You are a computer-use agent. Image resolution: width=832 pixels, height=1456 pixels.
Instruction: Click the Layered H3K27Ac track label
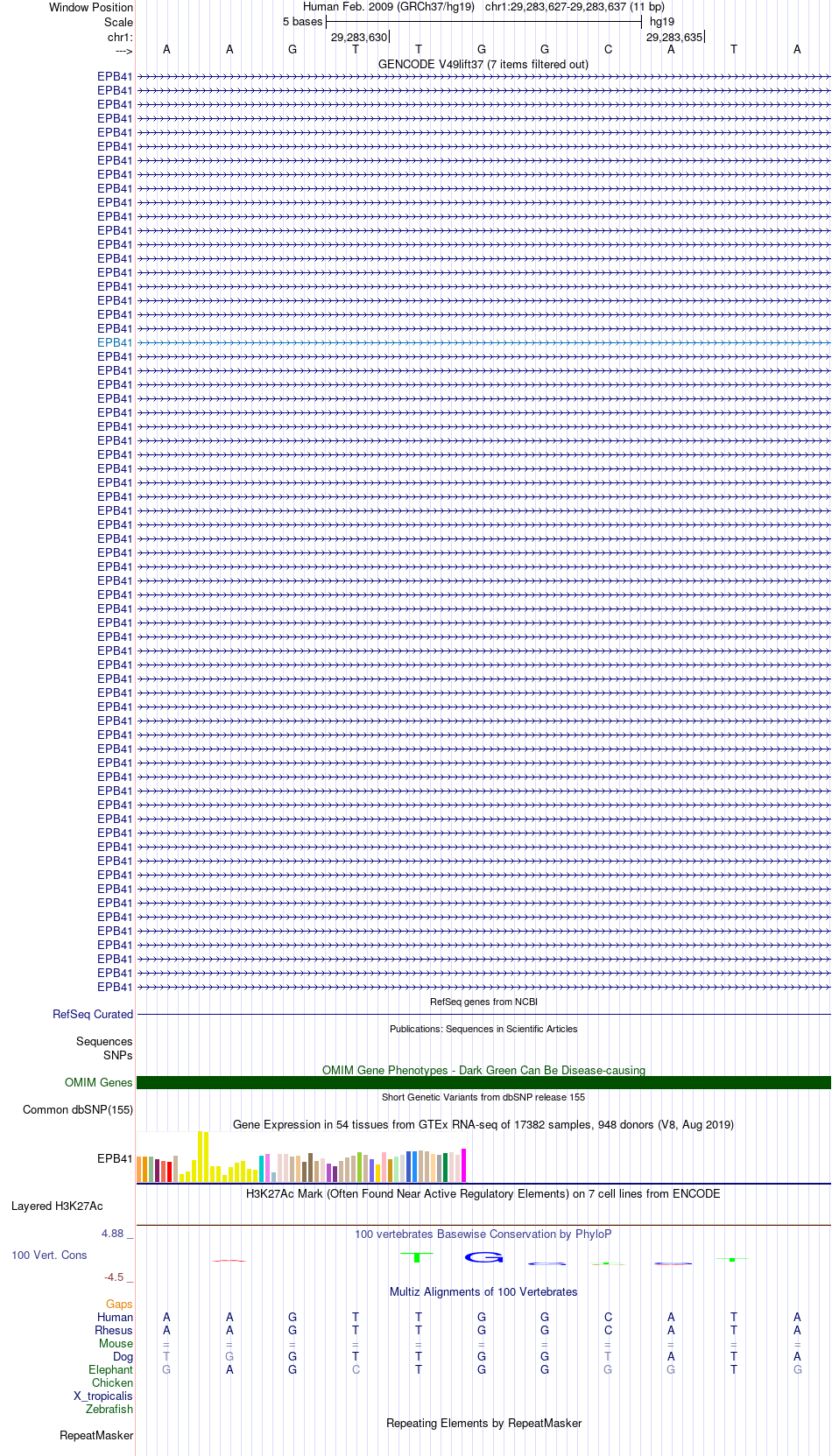pos(57,1206)
